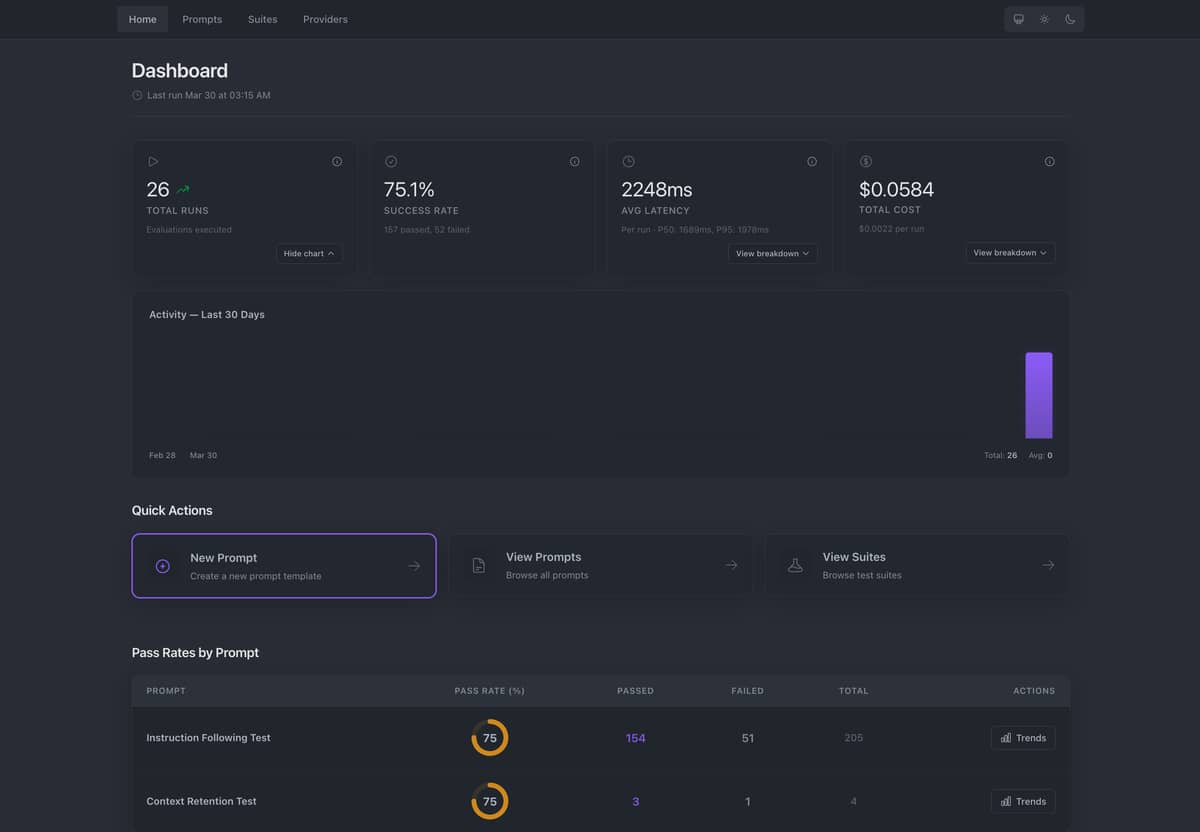This screenshot has width=1200, height=832.
Task: Expand View breakdown under Total Cost
Action: coord(1010,253)
